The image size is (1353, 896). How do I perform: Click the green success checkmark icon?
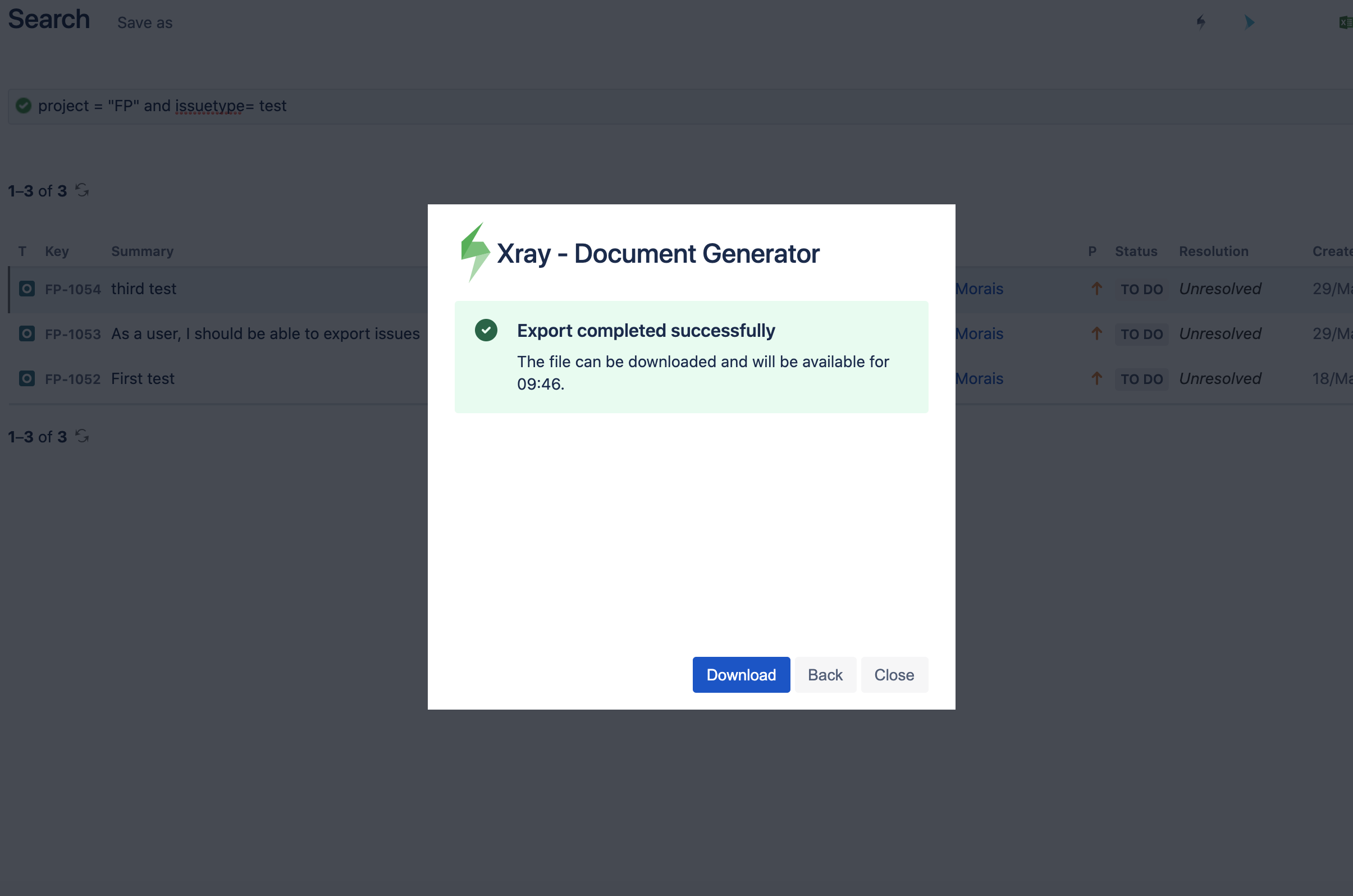(x=486, y=330)
